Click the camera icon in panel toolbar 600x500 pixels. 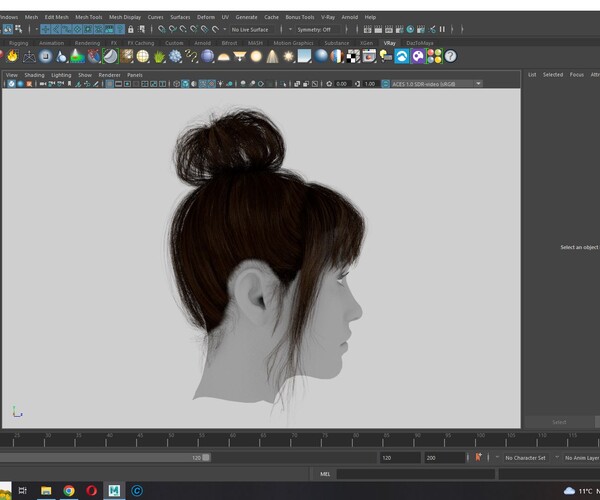pos(43,84)
